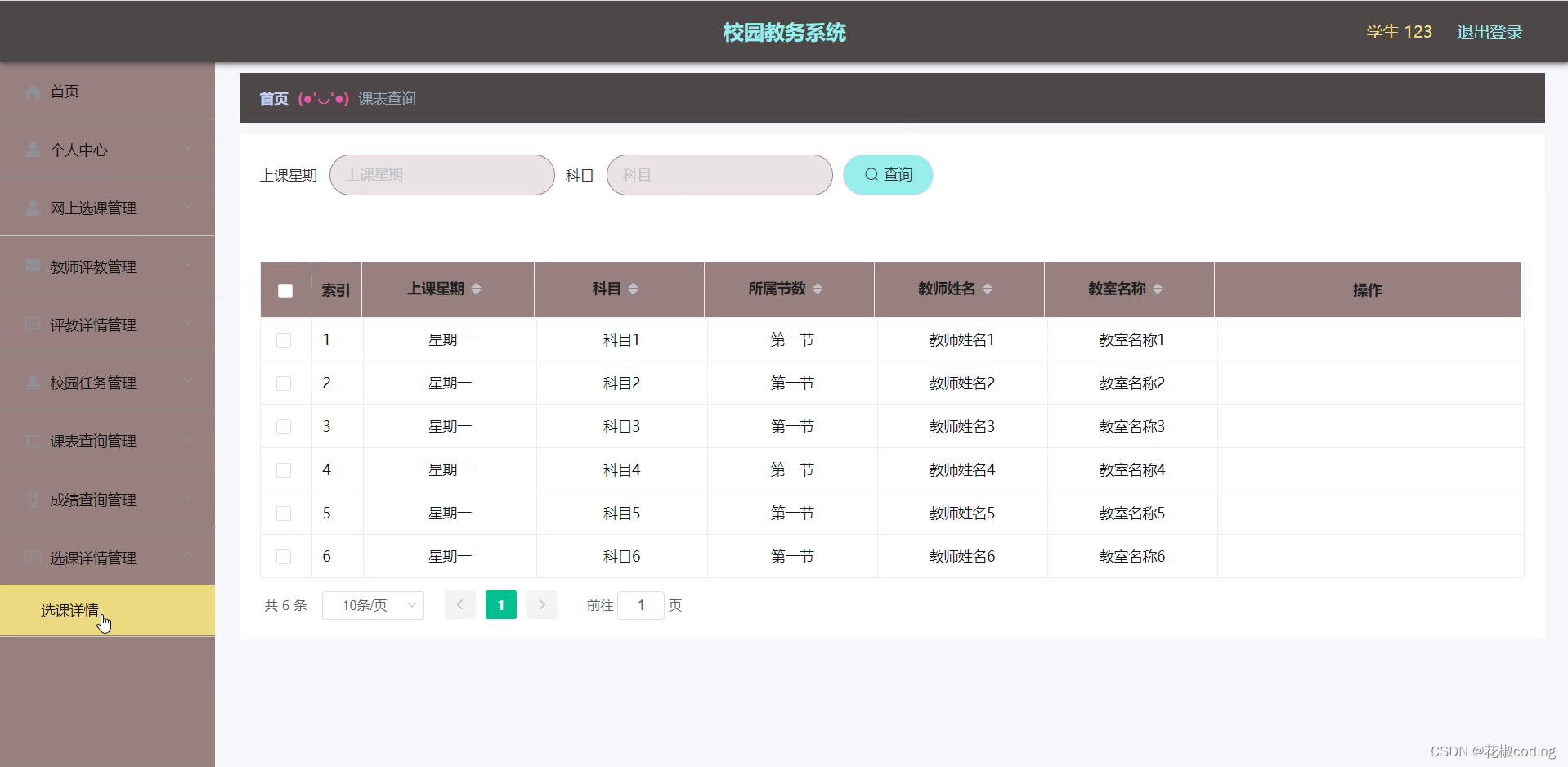Click the 前往 page number input field
Viewport: 1568px width, 767px height.
pyautogui.click(x=641, y=605)
